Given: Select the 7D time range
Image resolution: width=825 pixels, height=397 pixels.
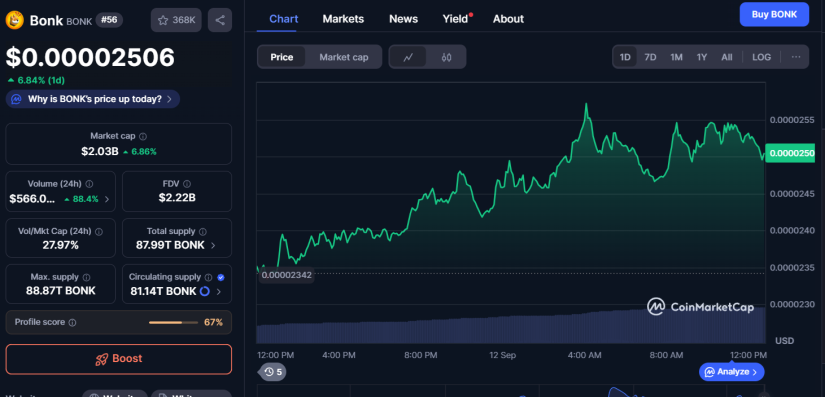Looking at the screenshot, I should [x=650, y=57].
